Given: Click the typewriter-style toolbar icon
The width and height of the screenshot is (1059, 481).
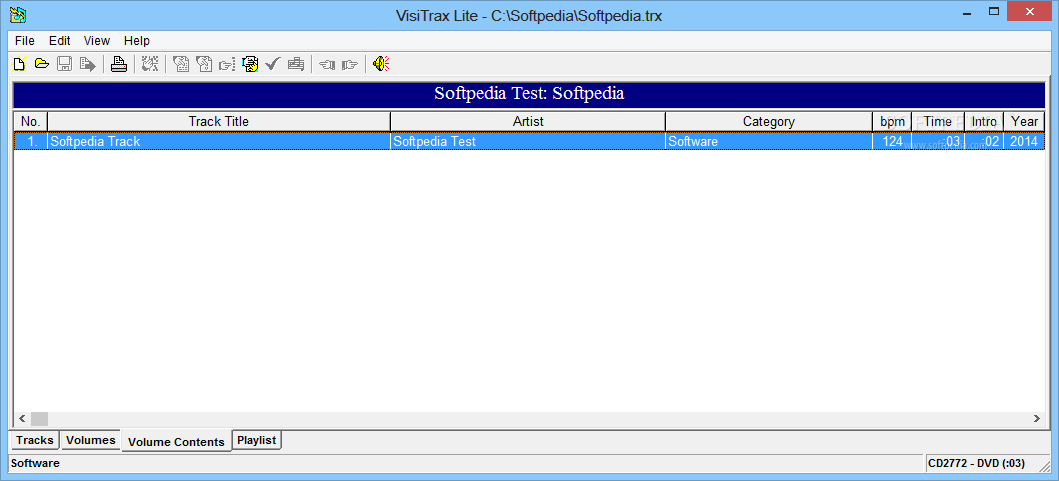Looking at the screenshot, I should point(296,64).
